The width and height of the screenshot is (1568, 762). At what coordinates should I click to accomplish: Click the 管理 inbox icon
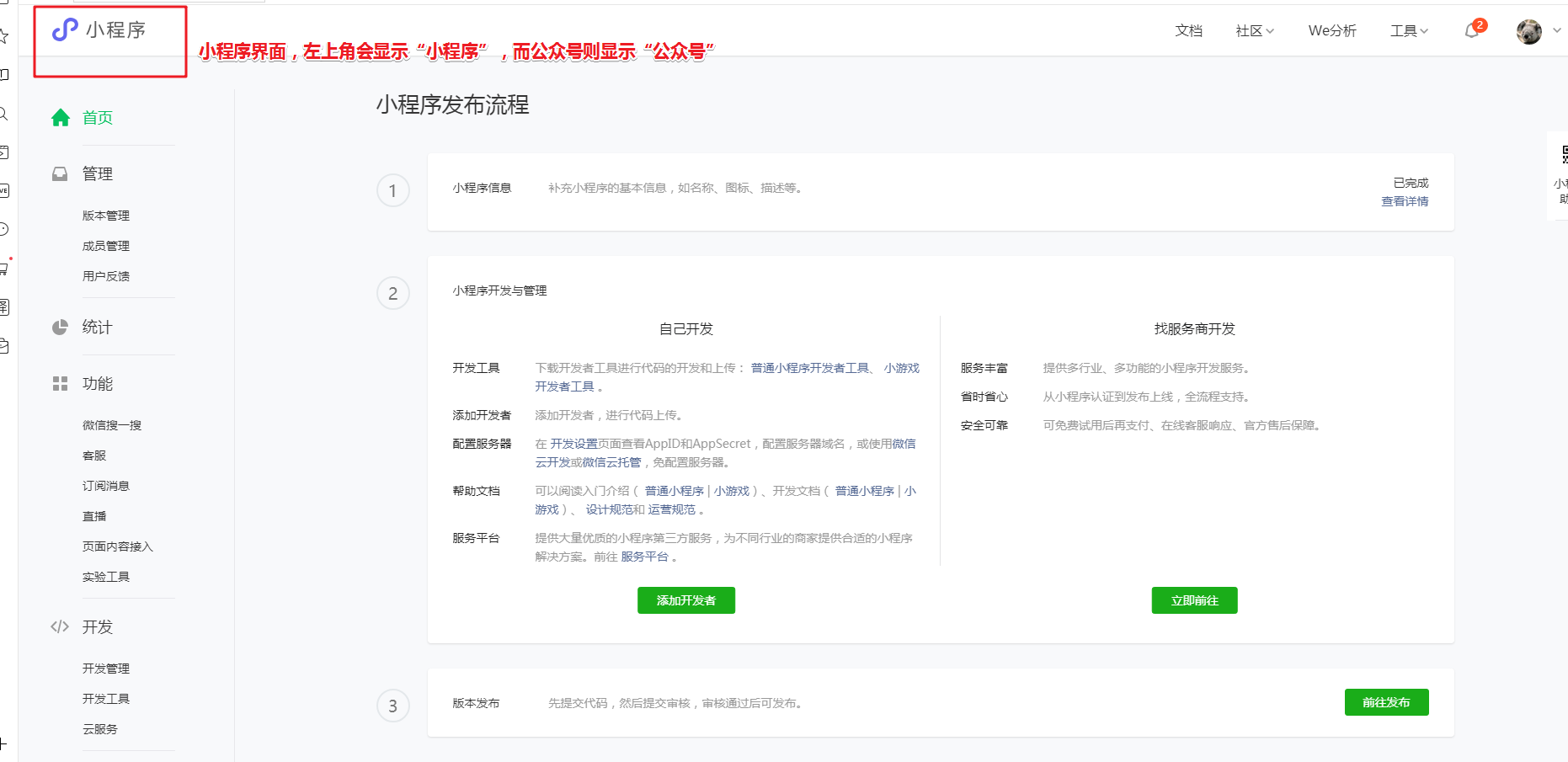coord(60,174)
